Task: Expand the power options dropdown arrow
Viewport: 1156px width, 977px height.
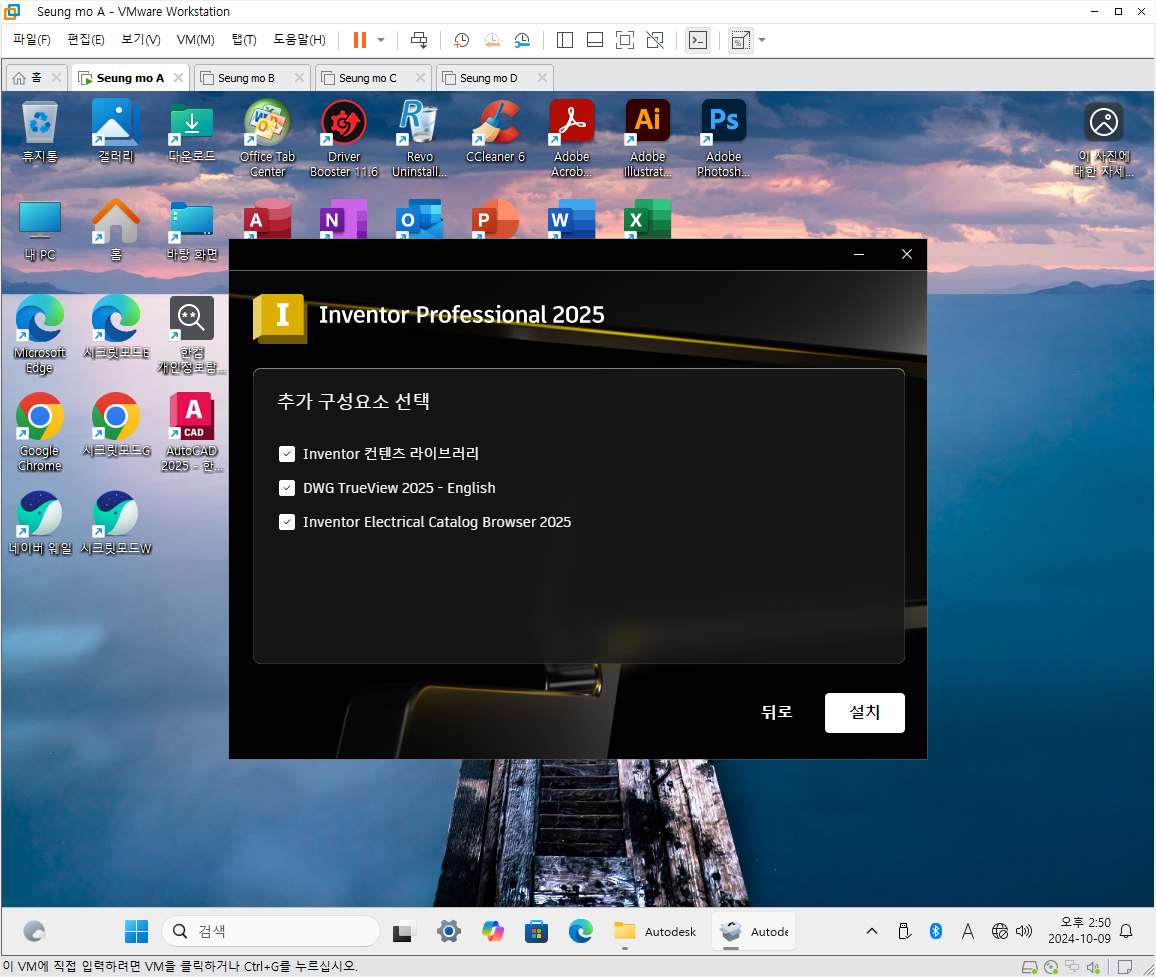Action: (381, 40)
